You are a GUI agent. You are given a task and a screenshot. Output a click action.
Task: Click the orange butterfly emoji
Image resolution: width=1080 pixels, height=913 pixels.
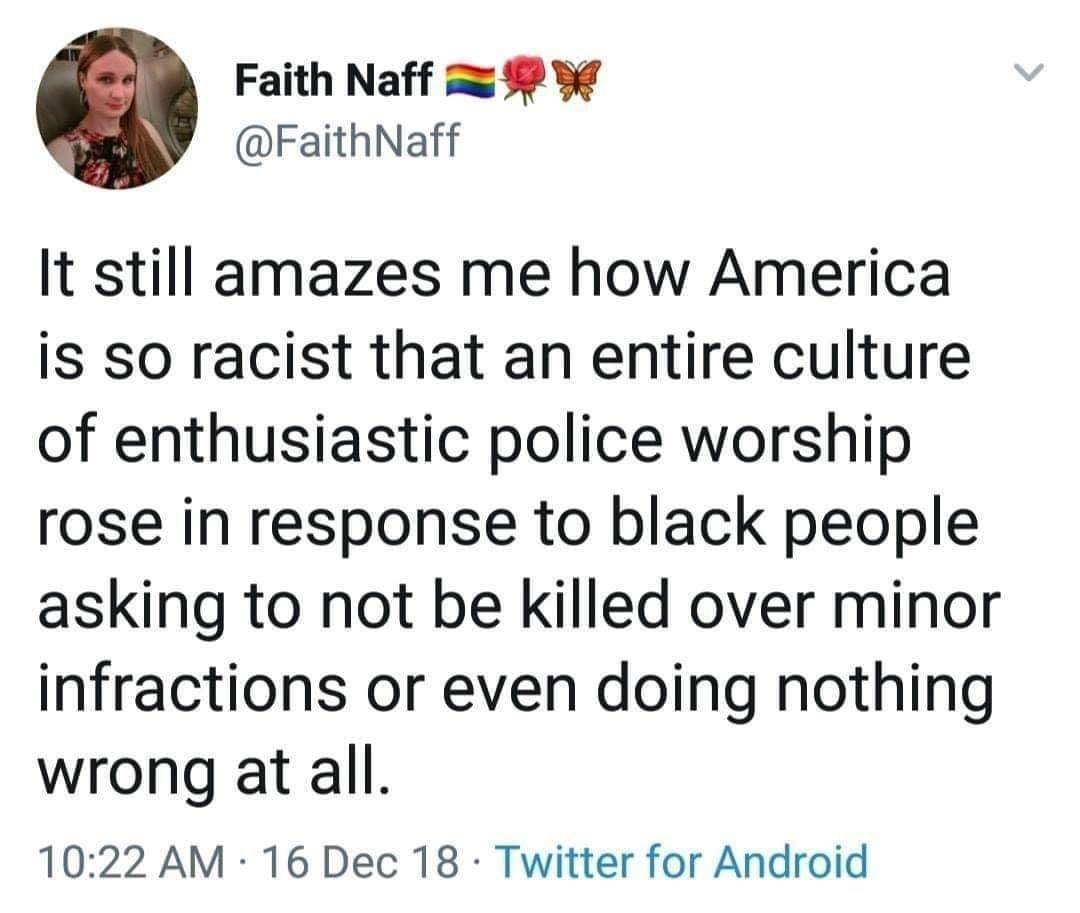[x=578, y=80]
